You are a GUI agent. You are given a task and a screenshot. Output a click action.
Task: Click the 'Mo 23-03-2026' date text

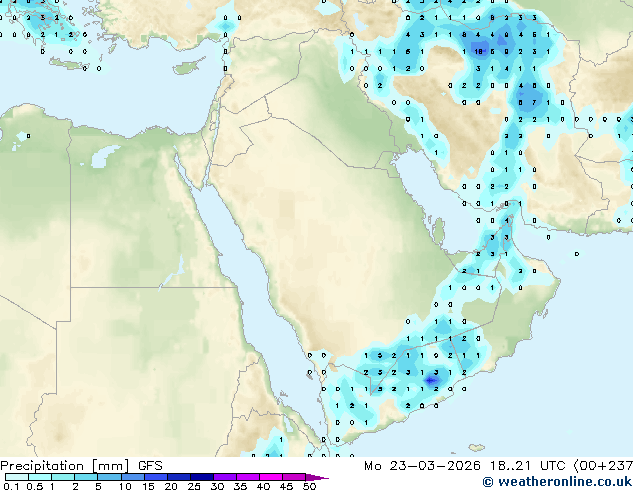tap(423, 466)
